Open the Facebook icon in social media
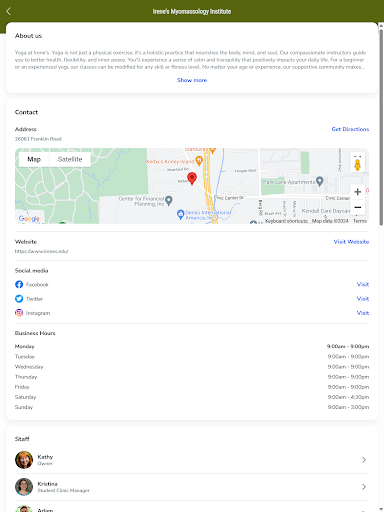Viewport: 384px width, 512px height. (19, 284)
